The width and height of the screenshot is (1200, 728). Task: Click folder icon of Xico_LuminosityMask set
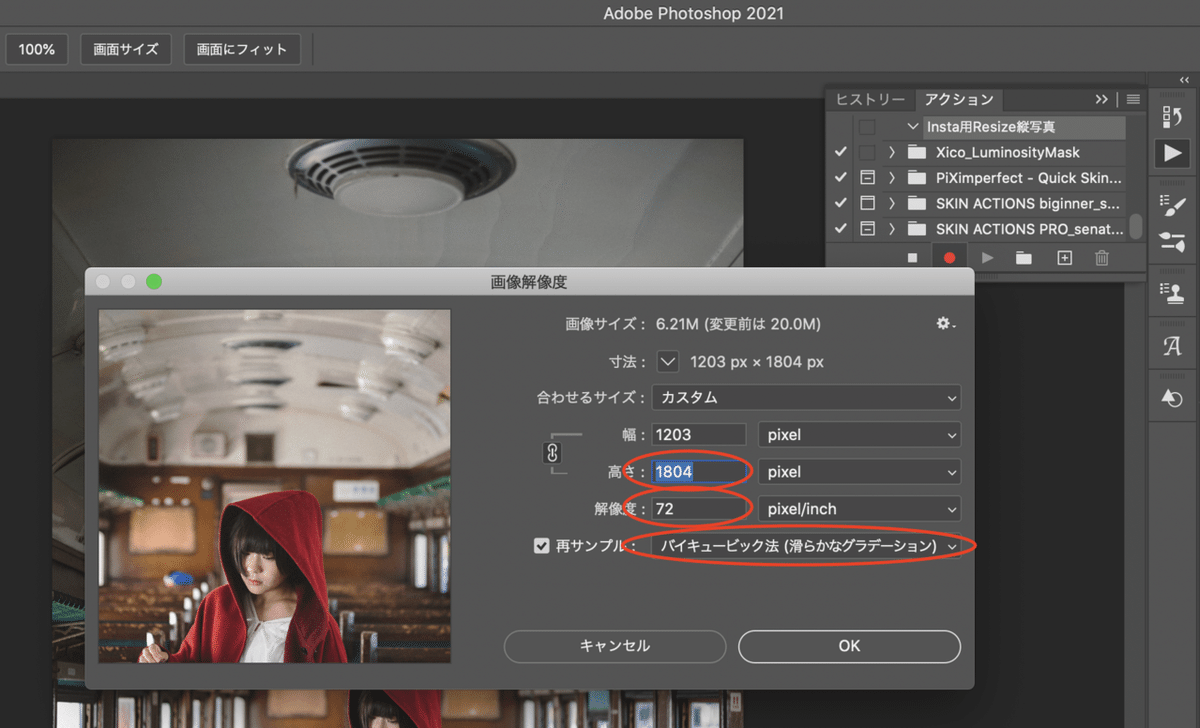pyautogui.click(x=917, y=153)
